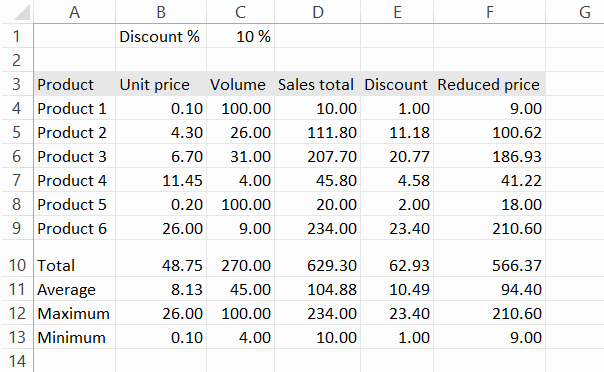Click sales total 45.80

[318, 180]
